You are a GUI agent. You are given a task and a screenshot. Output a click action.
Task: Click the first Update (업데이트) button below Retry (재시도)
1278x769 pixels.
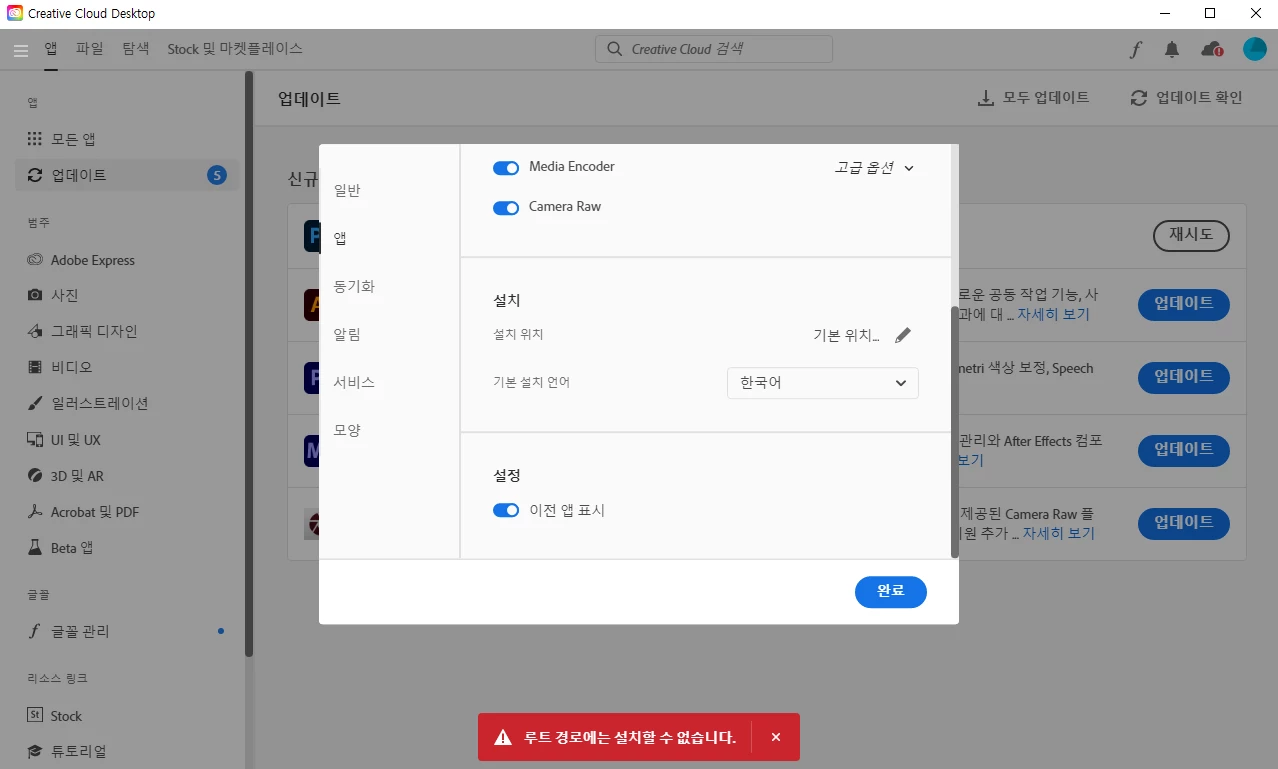tap(1184, 304)
